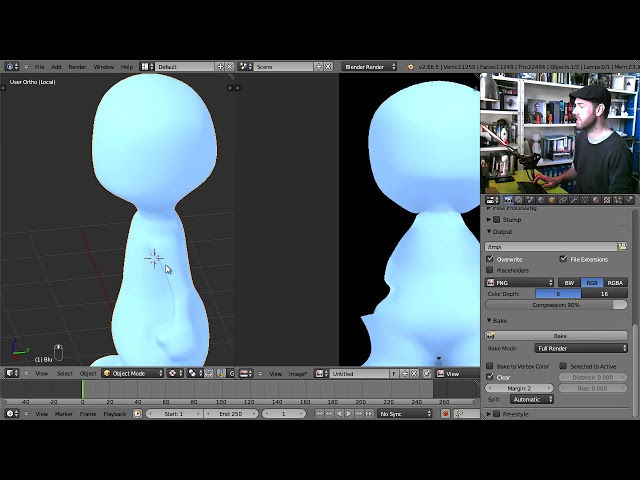Click the Margin: 2 field
The width and height of the screenshot is (640, 480).
point(519,388)
